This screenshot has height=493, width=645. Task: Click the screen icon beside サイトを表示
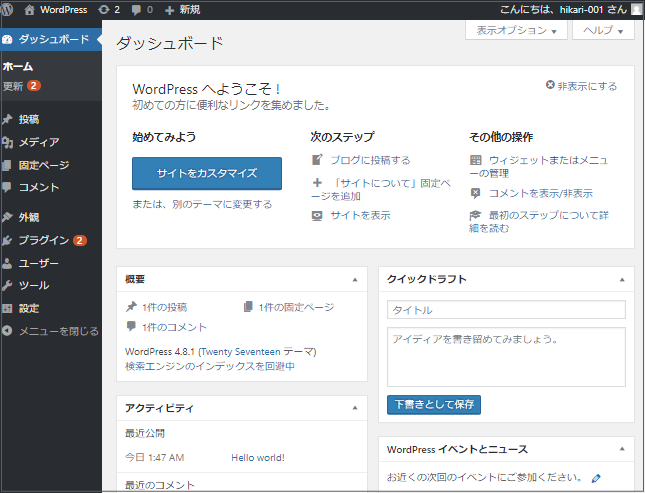coord(317,216)
